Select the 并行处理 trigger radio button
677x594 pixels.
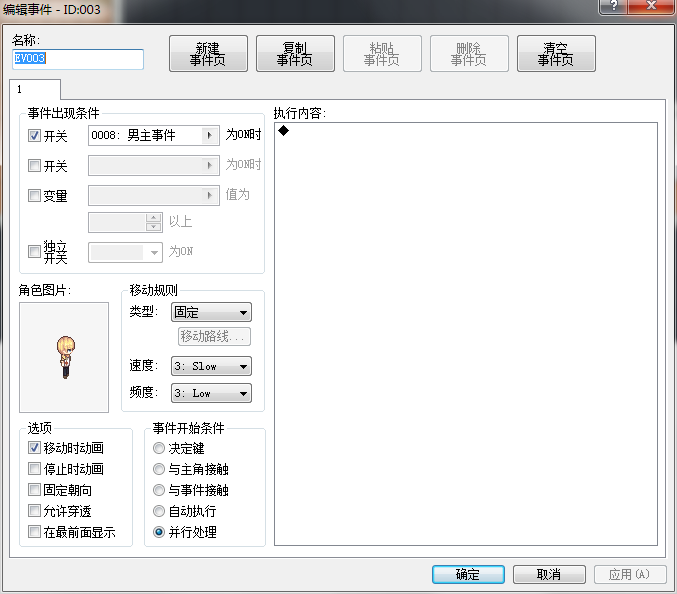click(x=159, y=532)
